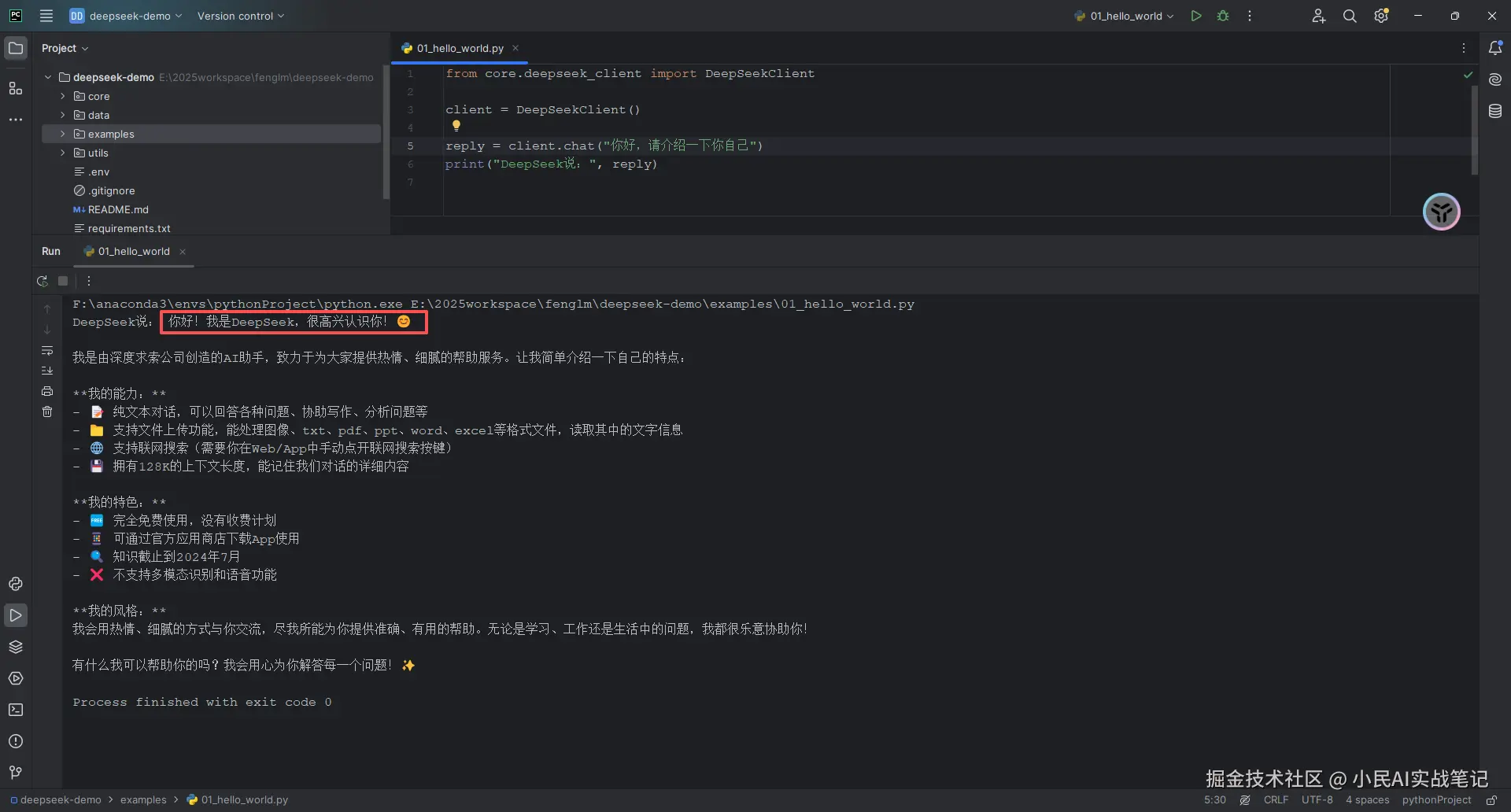Open the Project view dropdown
Viewport: 1511px width, 812px height.
point(65,48)
